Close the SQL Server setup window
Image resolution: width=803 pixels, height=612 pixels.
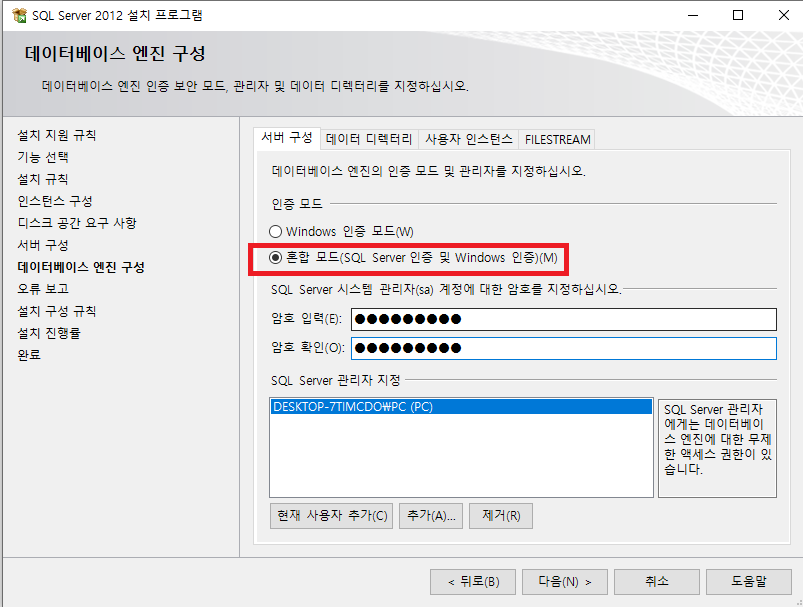(784, 15)
